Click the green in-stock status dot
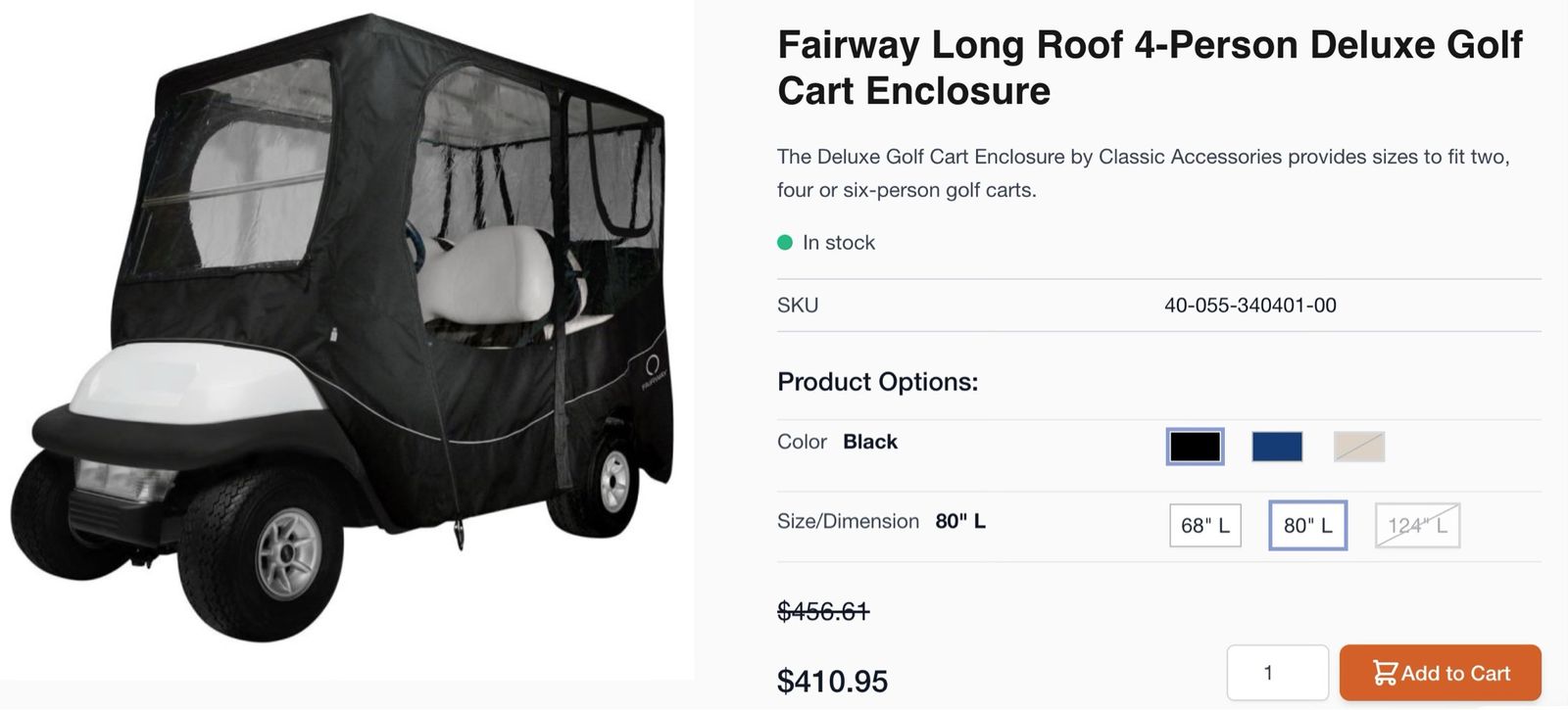The width and height of the screenshot is (1568, 710). pos(785,243)
